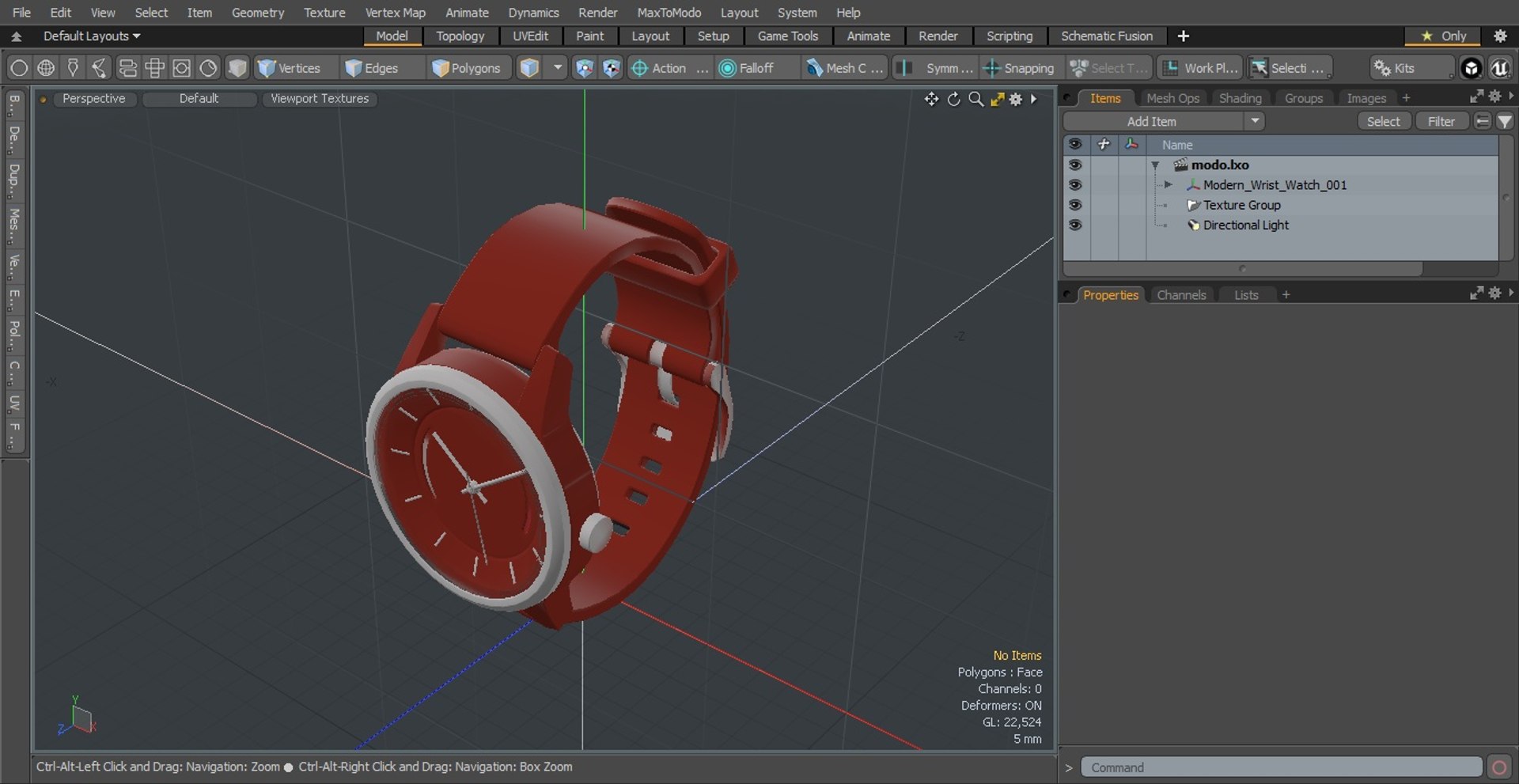Click the curve points tool icon
Screen dimensions: 1519x784
(x=100, y=68)
